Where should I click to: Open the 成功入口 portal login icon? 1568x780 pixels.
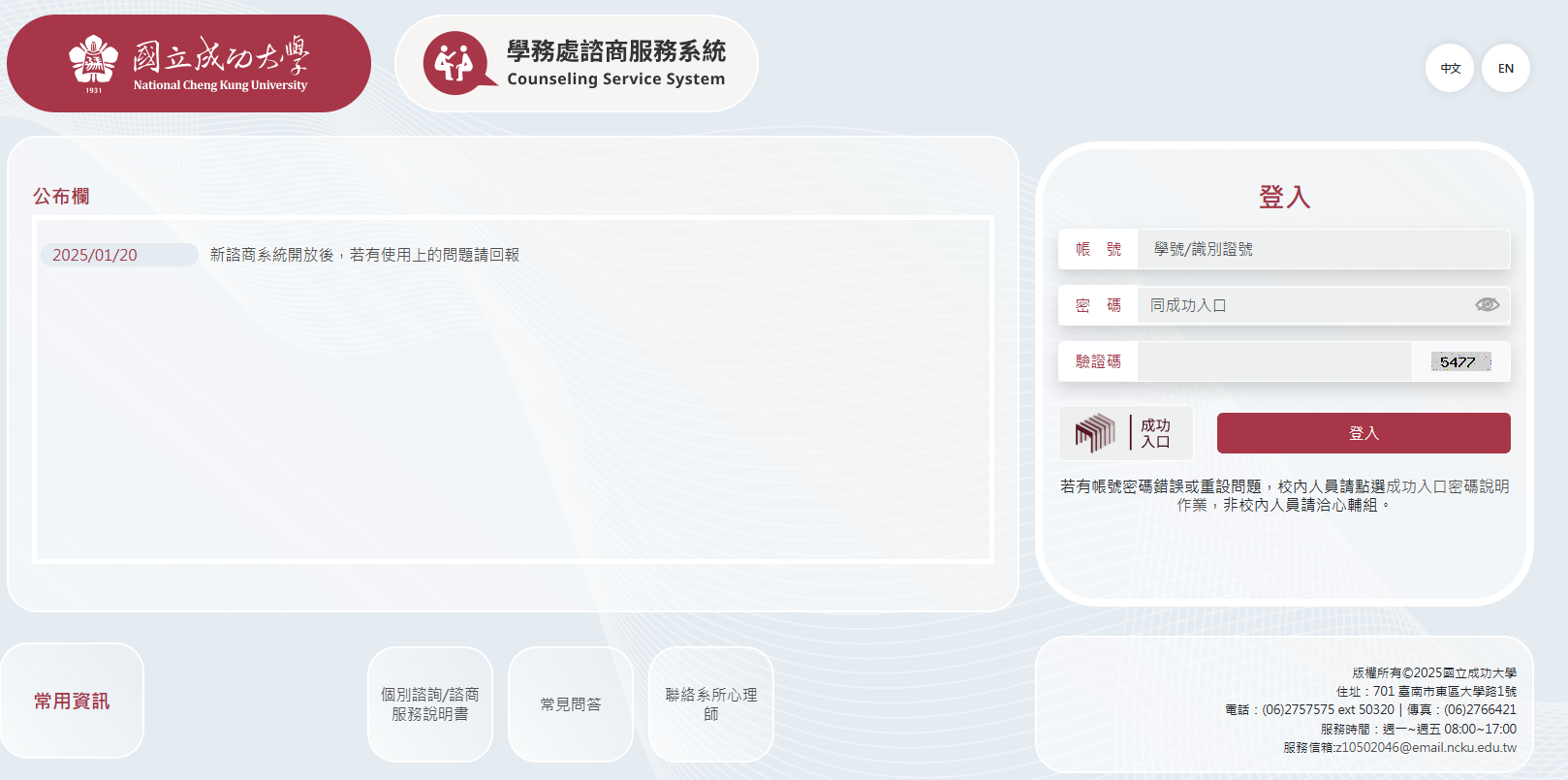click(1125, 433)
